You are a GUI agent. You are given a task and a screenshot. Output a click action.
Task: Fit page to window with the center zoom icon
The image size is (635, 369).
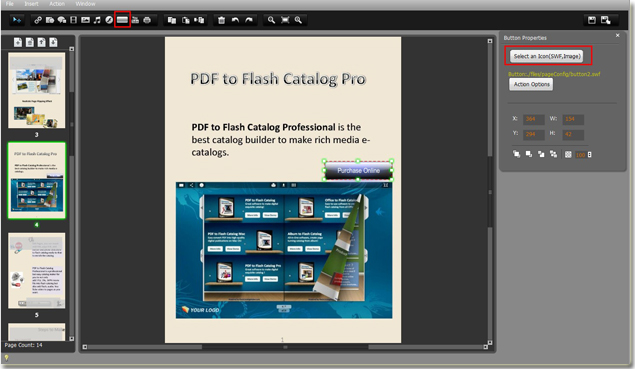click(285, 20)
